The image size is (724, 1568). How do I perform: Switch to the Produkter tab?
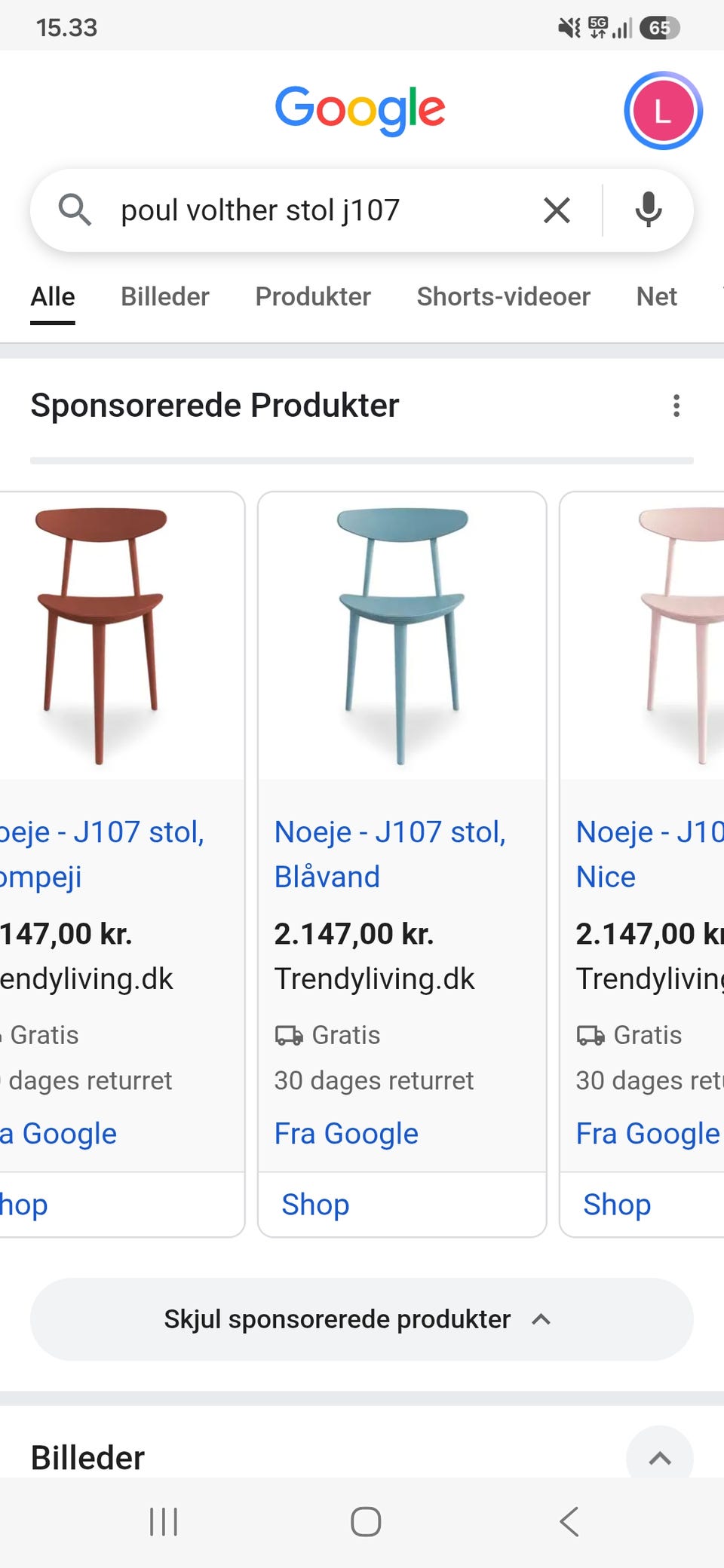coord(313,296)
